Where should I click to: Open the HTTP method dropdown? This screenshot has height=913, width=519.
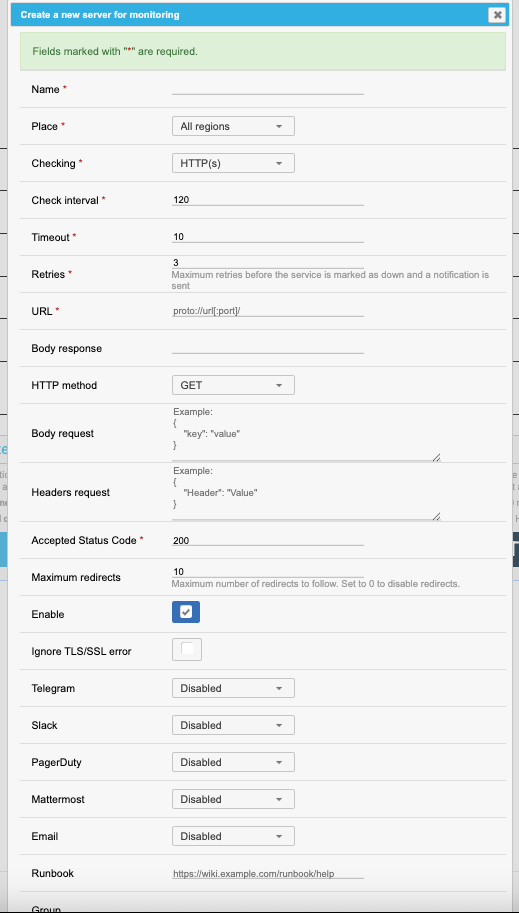click(x=233, y=385)
